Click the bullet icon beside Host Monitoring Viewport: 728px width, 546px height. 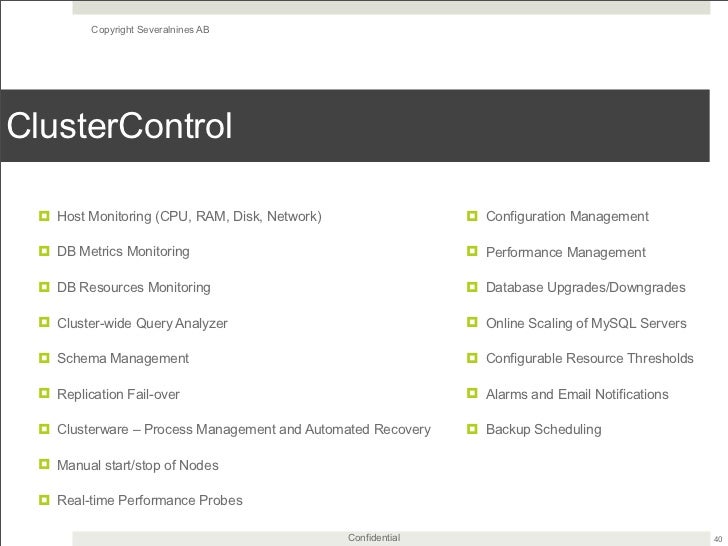[44, 216]
